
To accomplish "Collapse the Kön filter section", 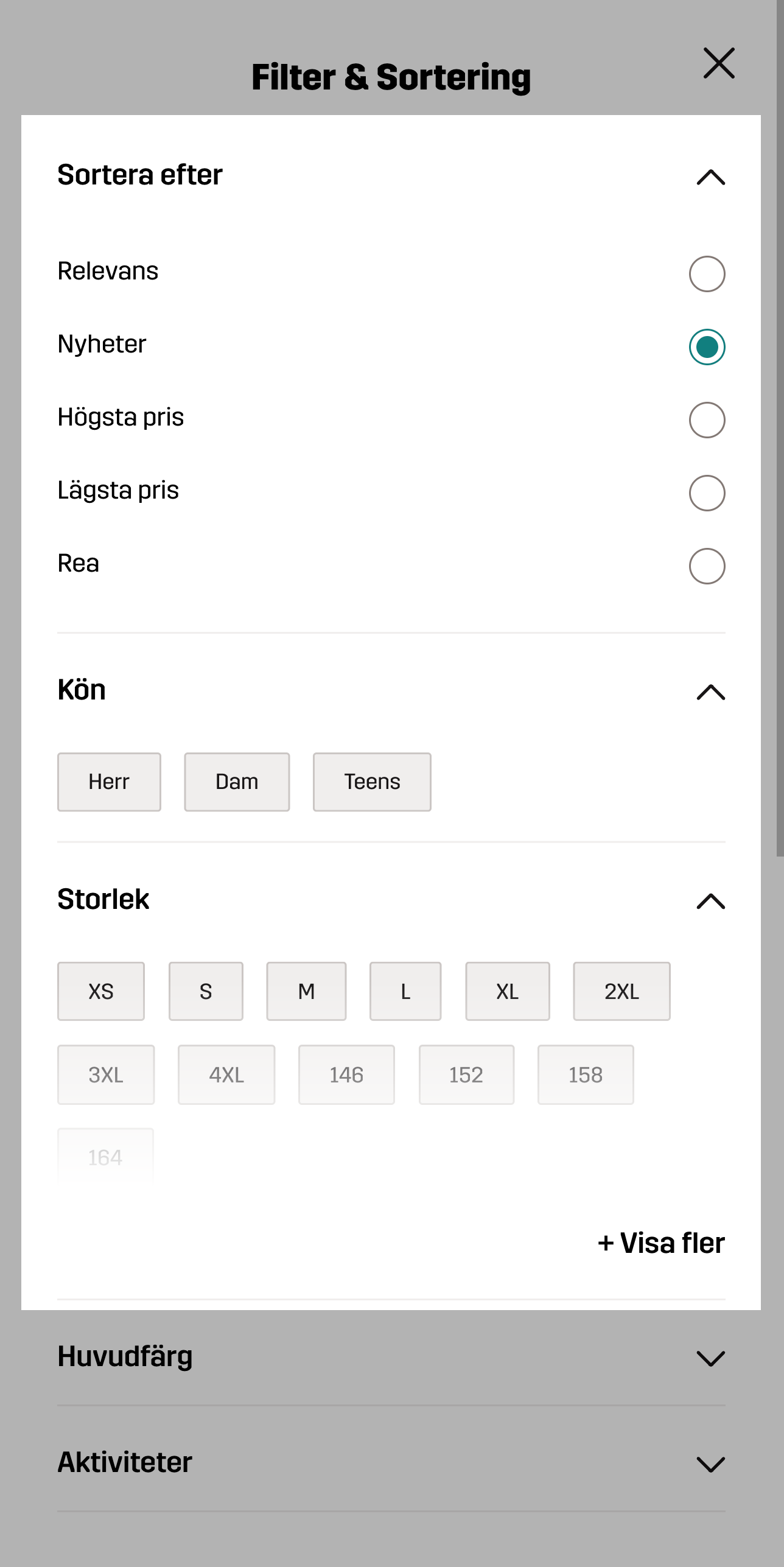I will [x=710, y=692].
